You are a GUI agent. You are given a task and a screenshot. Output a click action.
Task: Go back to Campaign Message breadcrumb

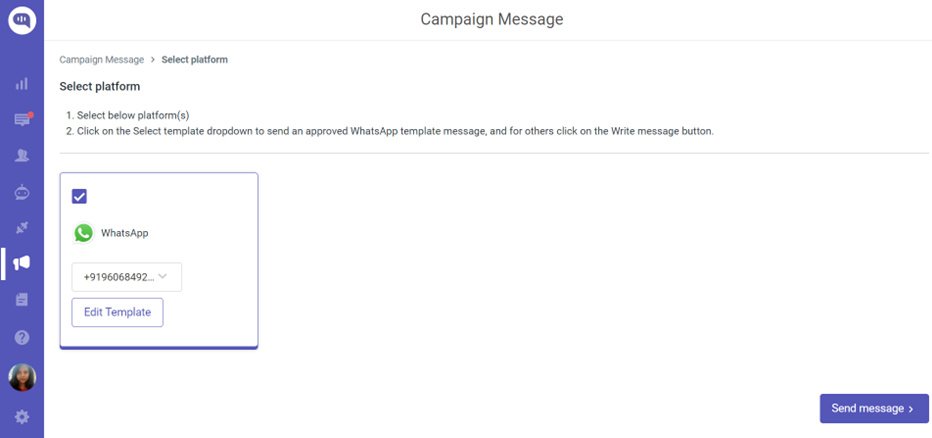[x=102, y=59]
